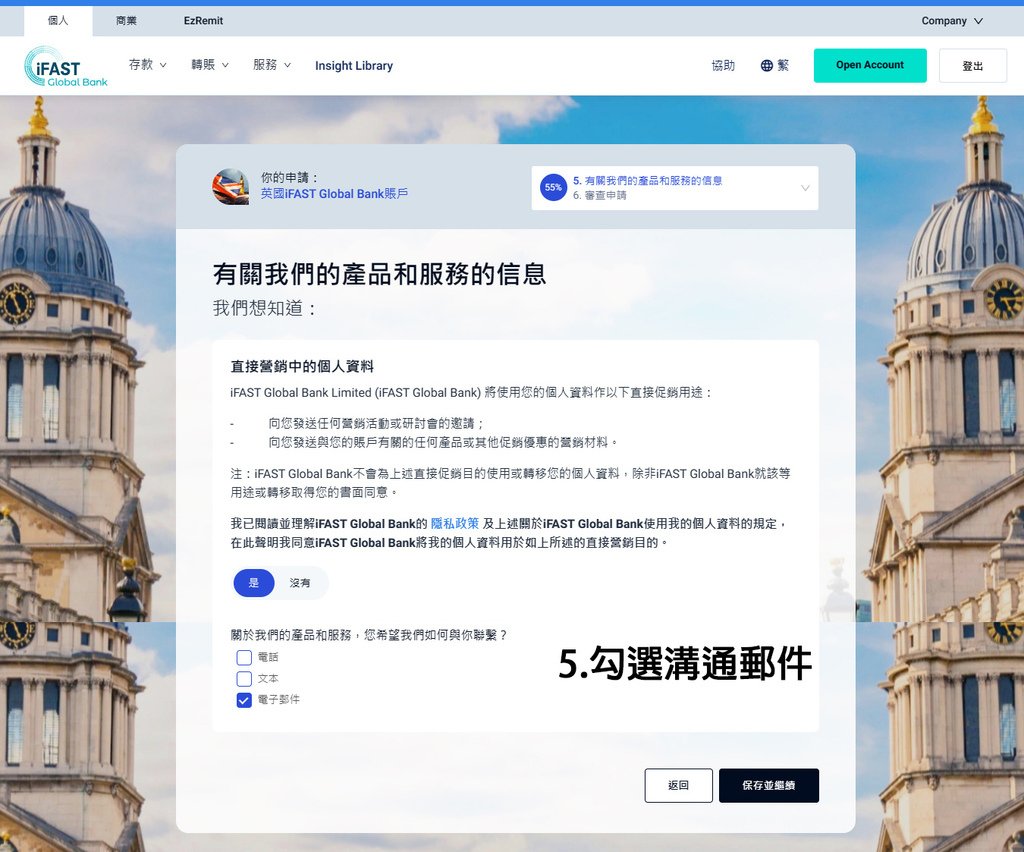Image resolution: width=1024 pixels, height=852 pixels.
Task: Open the 服務 dropdown menu
Action: click(x=272, y=65)
